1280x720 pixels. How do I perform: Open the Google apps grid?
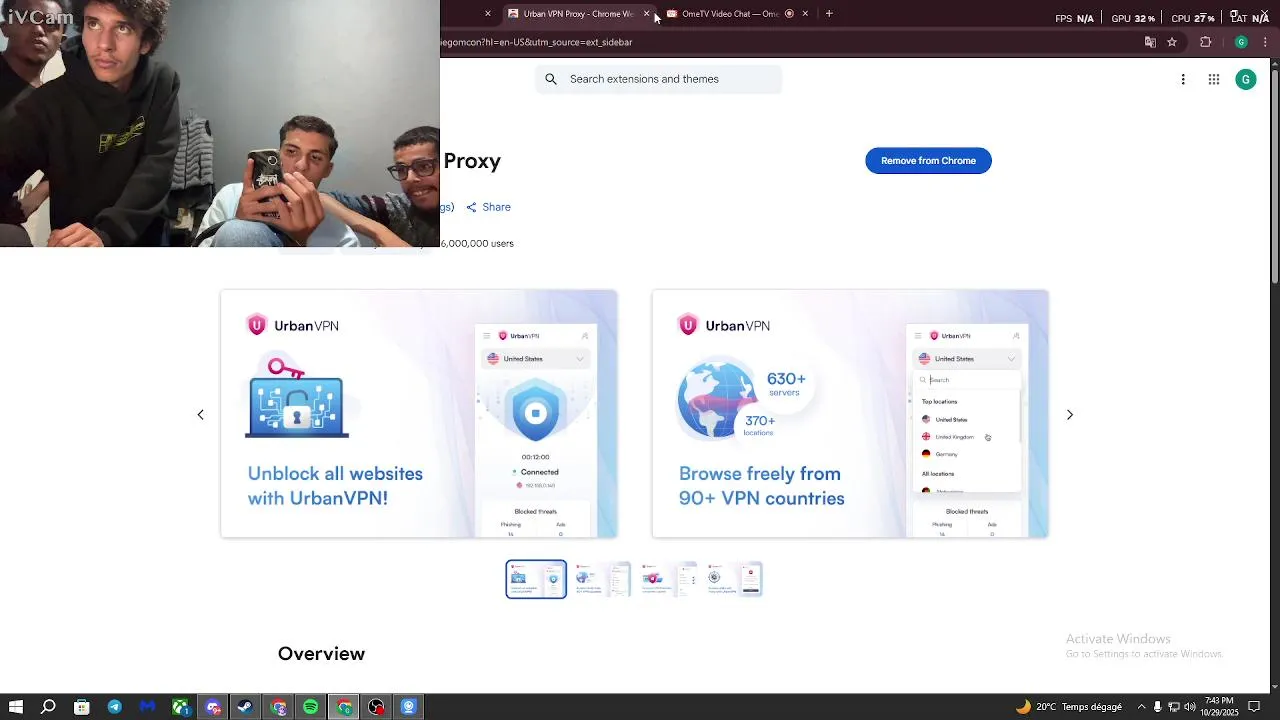click(x=1214, y=80)
